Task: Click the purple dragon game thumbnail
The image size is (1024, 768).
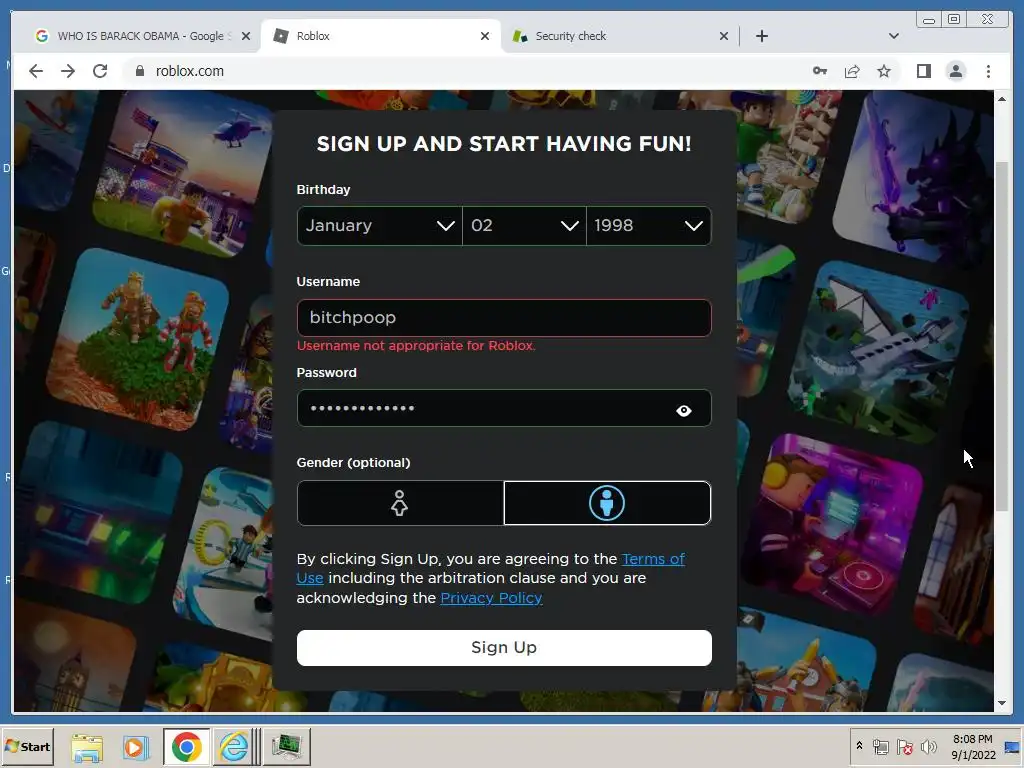Action: click(916, 178)
